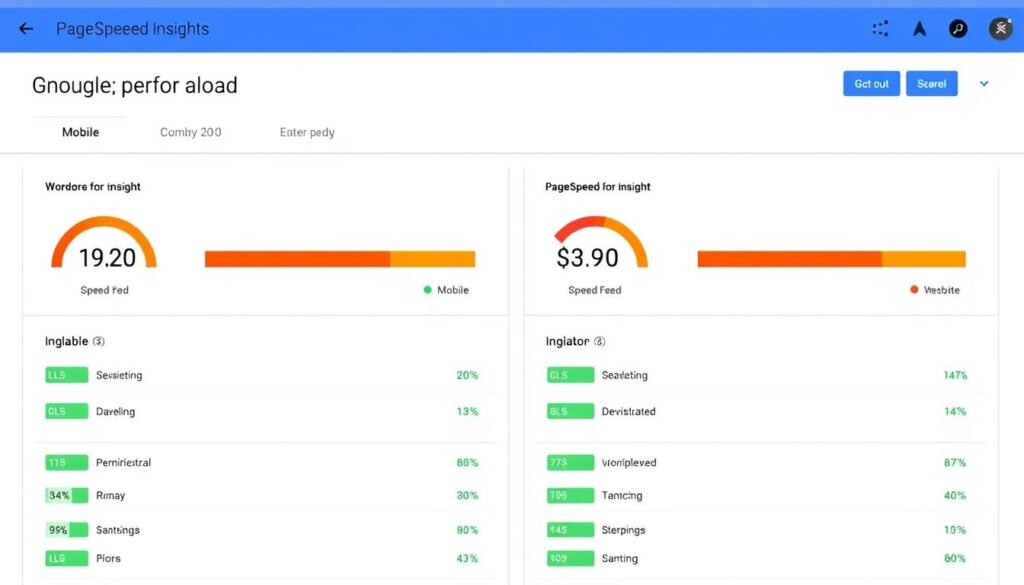Click the 99% badge beside Santsings
The height and width of the screenshot is (585, 1024).
[x=67, y=530]
